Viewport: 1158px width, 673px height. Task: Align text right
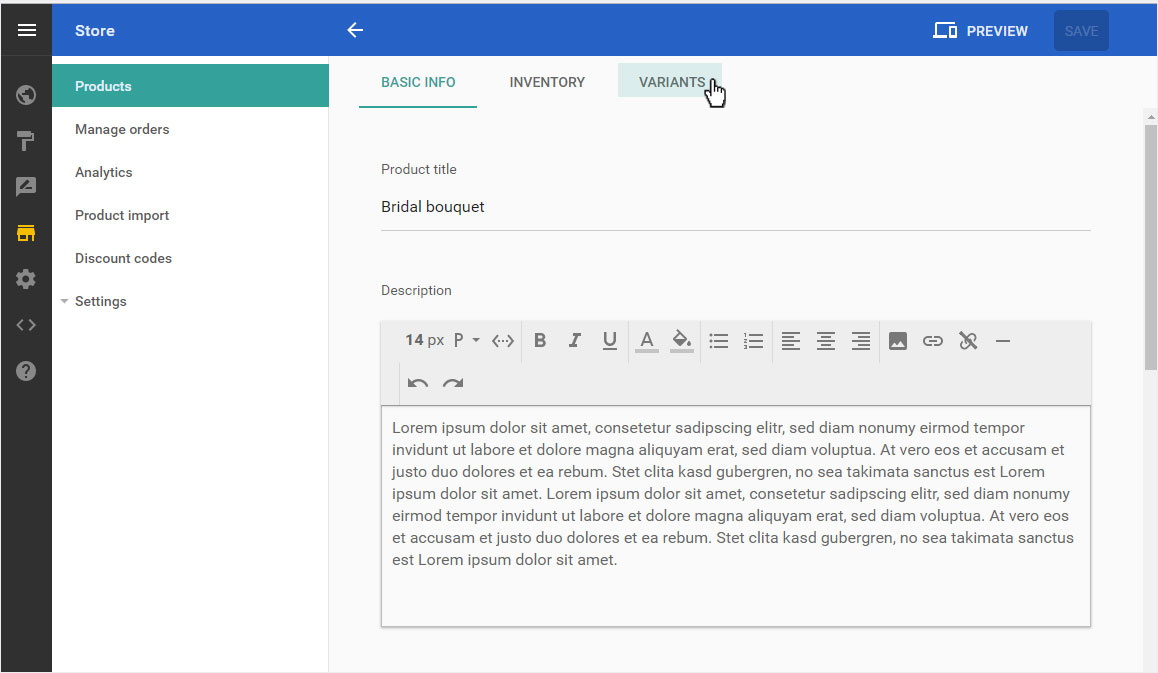point(860,341)
